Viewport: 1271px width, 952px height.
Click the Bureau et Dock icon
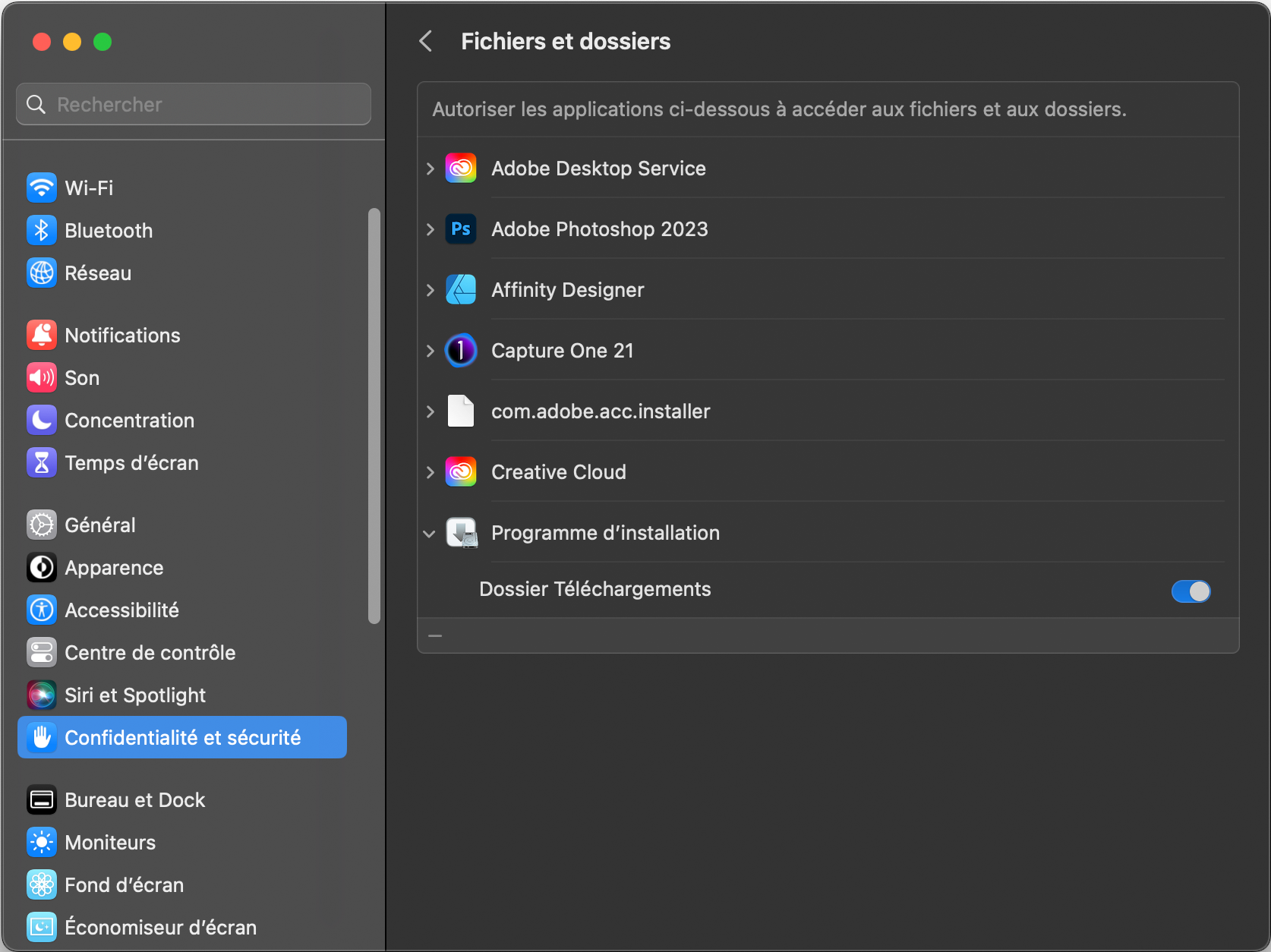tap(42, 799)
